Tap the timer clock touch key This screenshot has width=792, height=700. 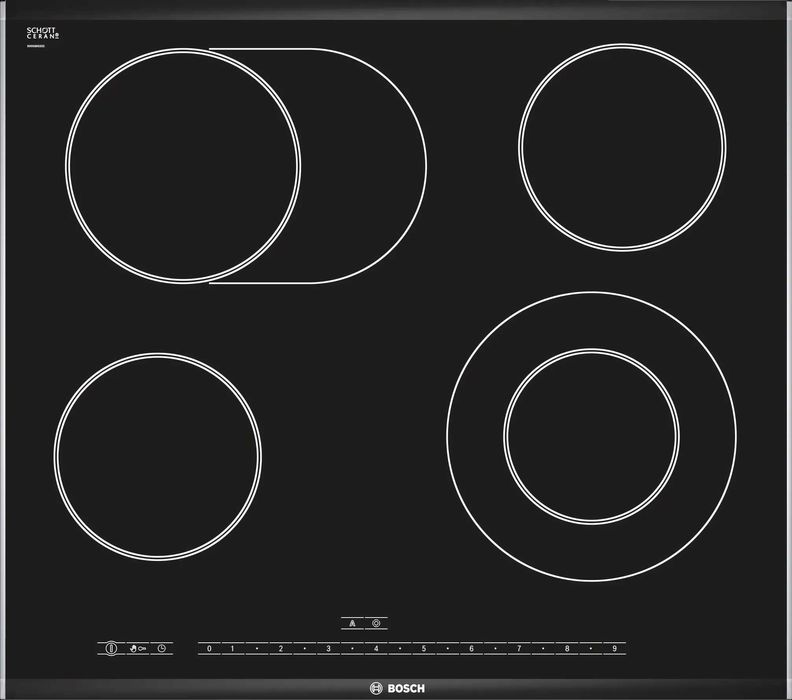(162, 648)
